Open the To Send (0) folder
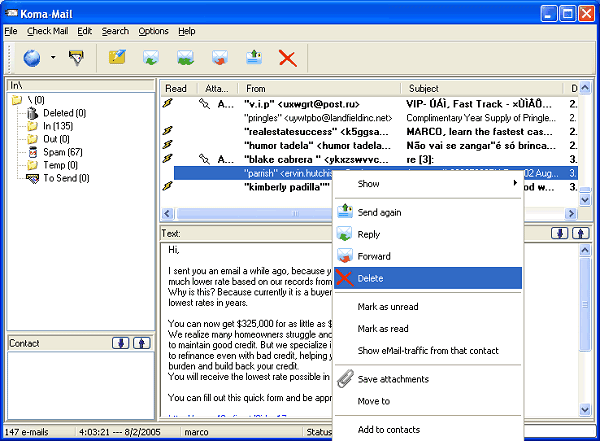The width and height of the screenshot is (600, 441). [65, 178]
